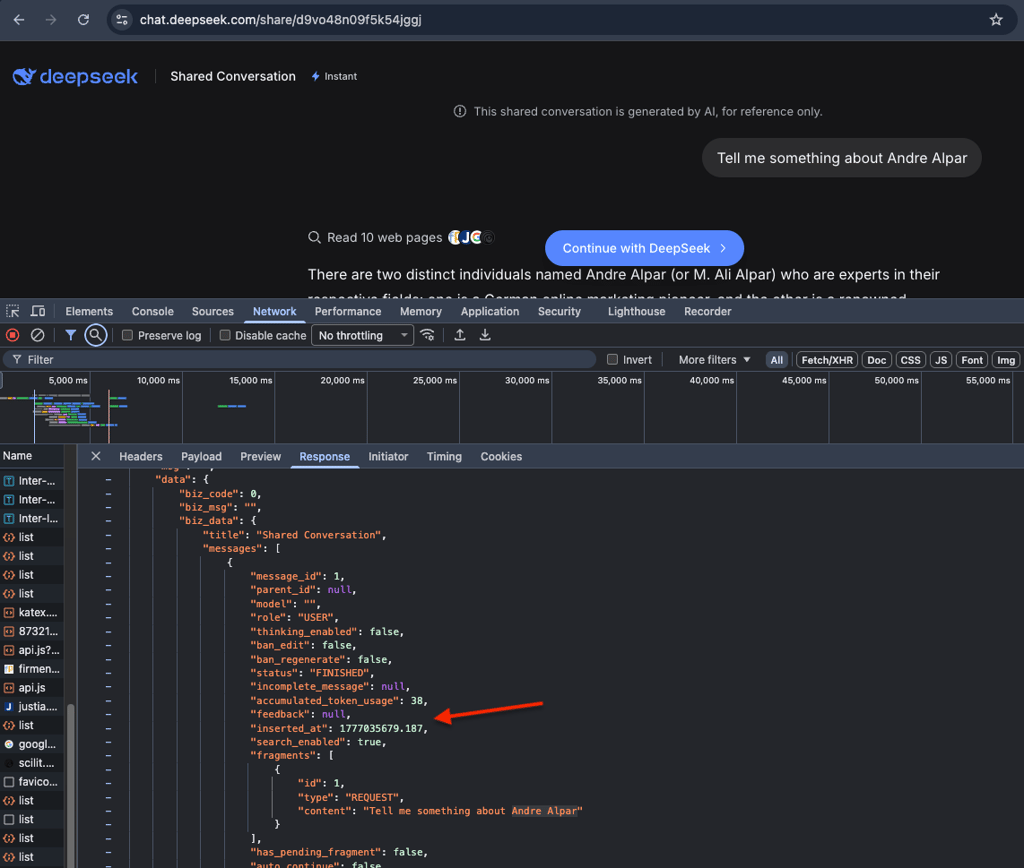This screenshot has width=1024, height=868.
Task: Click the Read 10 web pages label
Action: tap(384, 237)
